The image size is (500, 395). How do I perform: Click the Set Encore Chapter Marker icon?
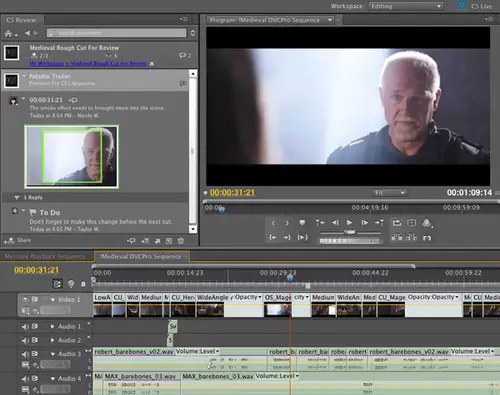pos(71,284)
